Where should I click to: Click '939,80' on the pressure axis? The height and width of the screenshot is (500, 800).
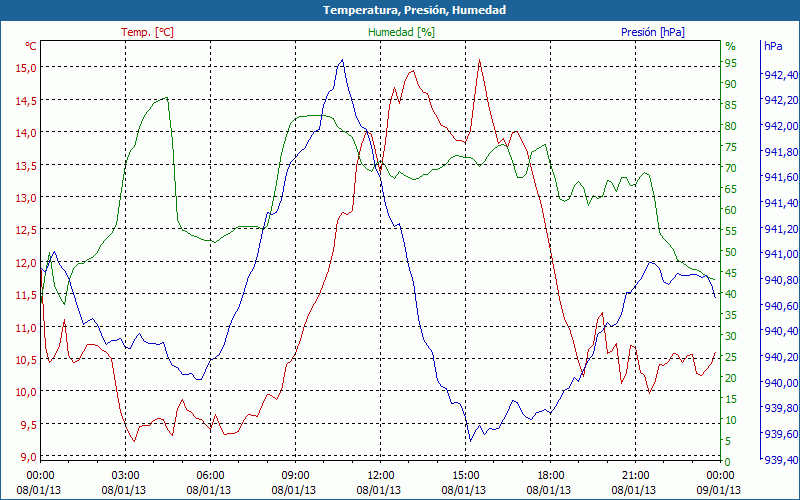point(781,408)
